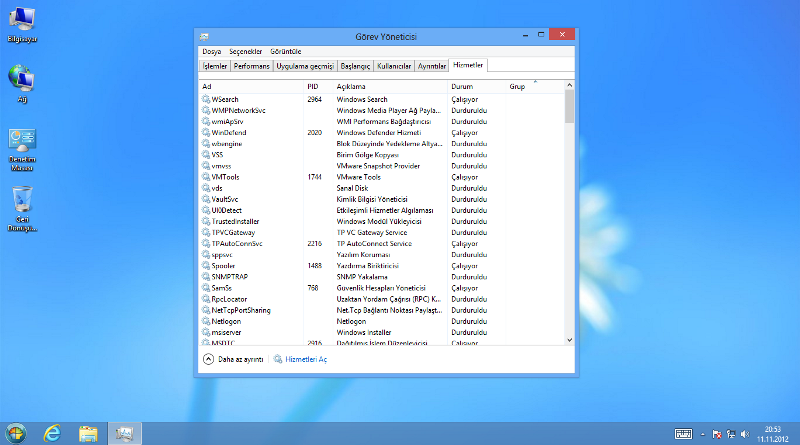
Task: Sort by the Grup column header
Action: coord(535,86)
